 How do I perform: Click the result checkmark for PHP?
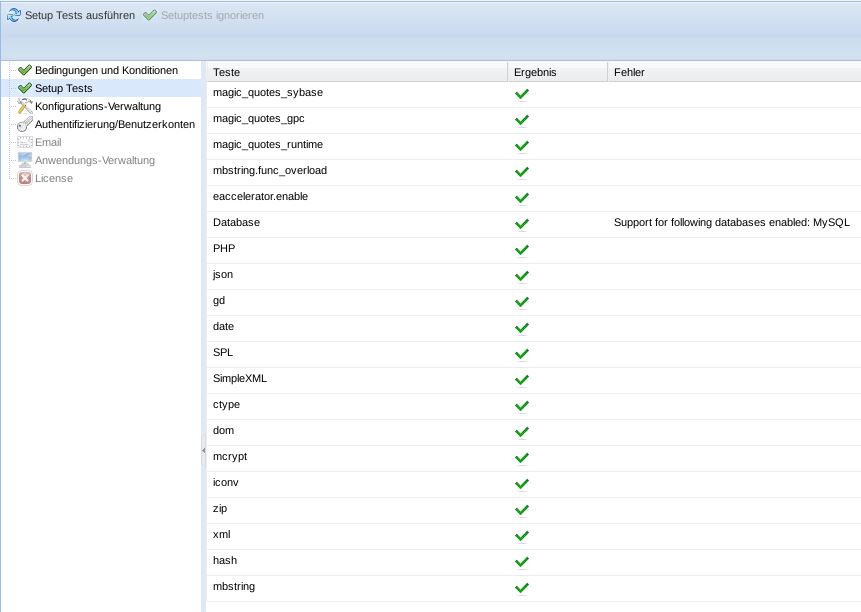(x=522, y=250)
